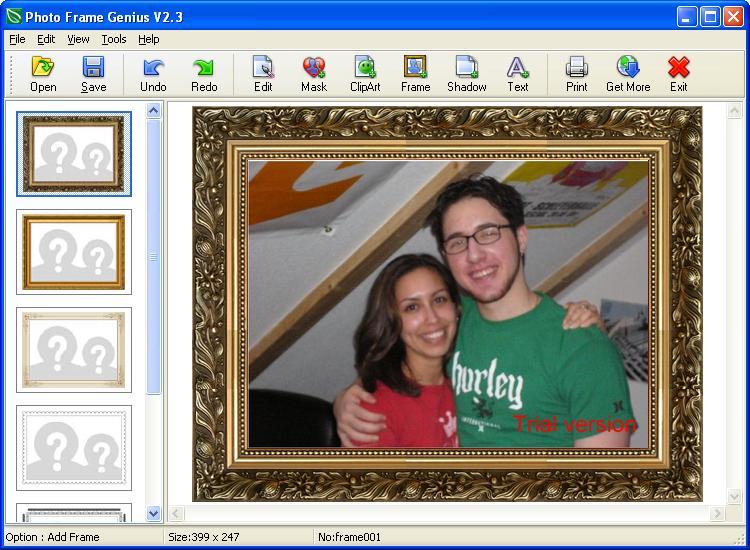750x550 pixels.
Task: Minimize the Photo Frame Genius window
Action: click(686, 17)
